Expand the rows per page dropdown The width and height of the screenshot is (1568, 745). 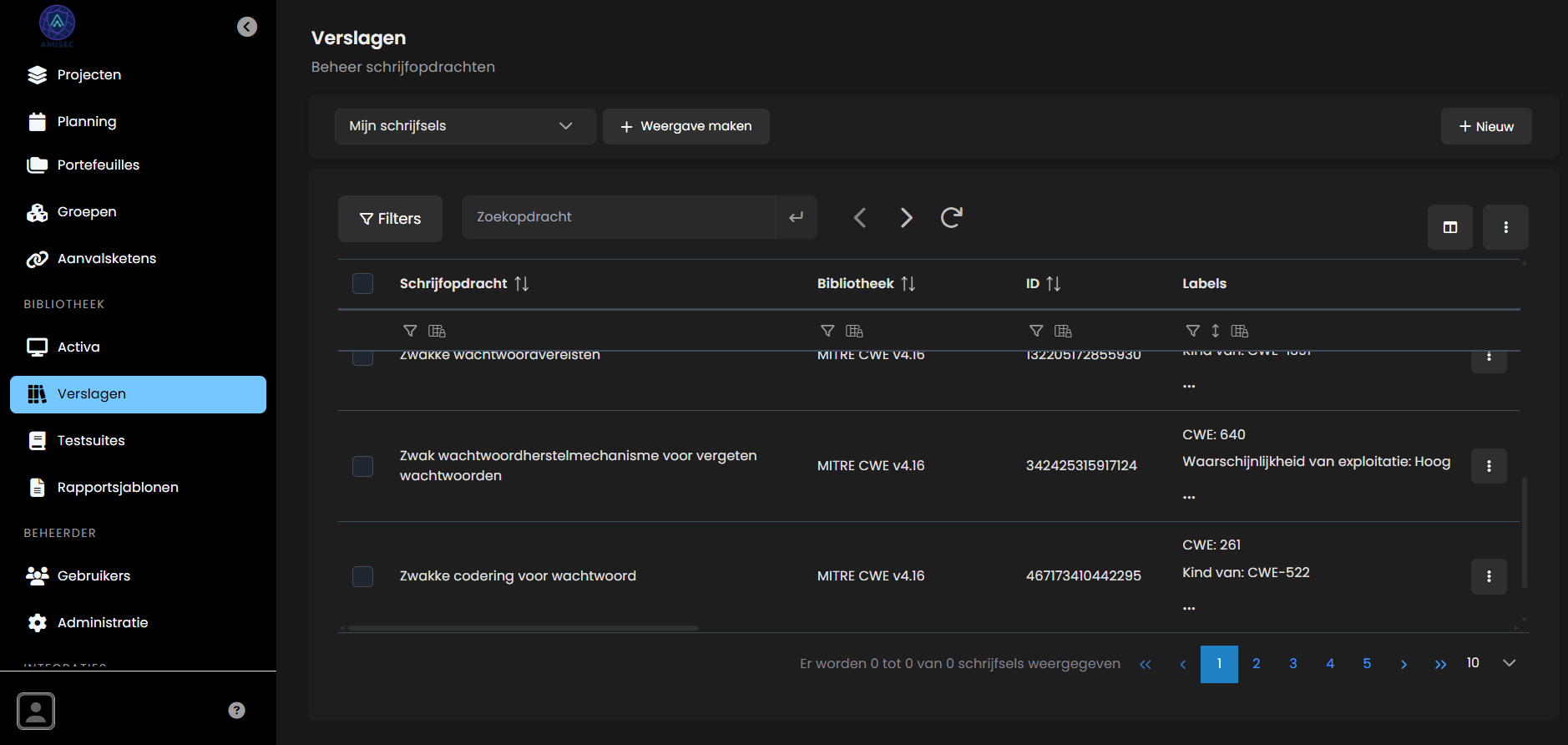point(1508,663)
